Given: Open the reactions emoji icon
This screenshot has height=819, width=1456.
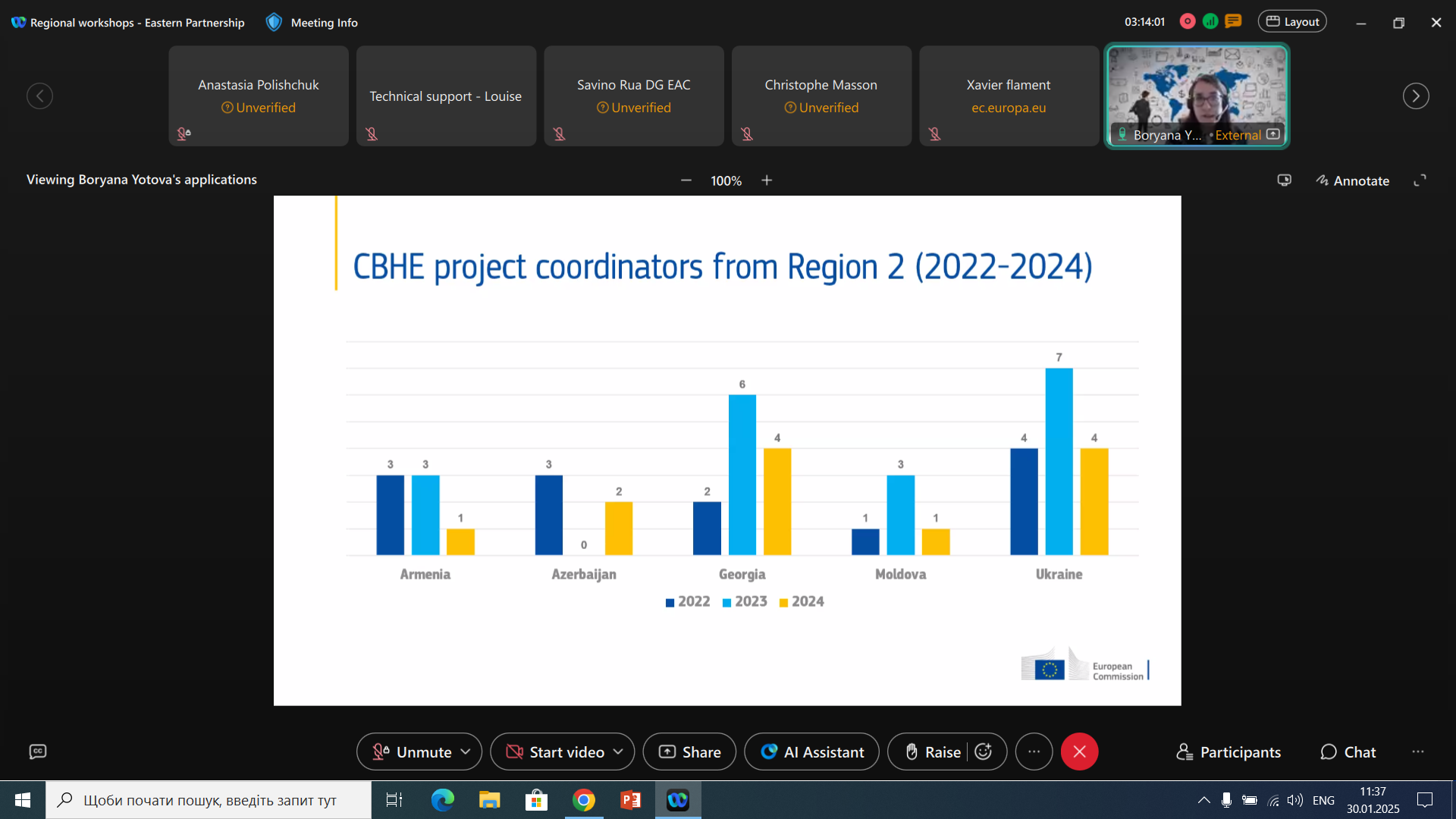Looking at the screenshot, I should [984, 752].
